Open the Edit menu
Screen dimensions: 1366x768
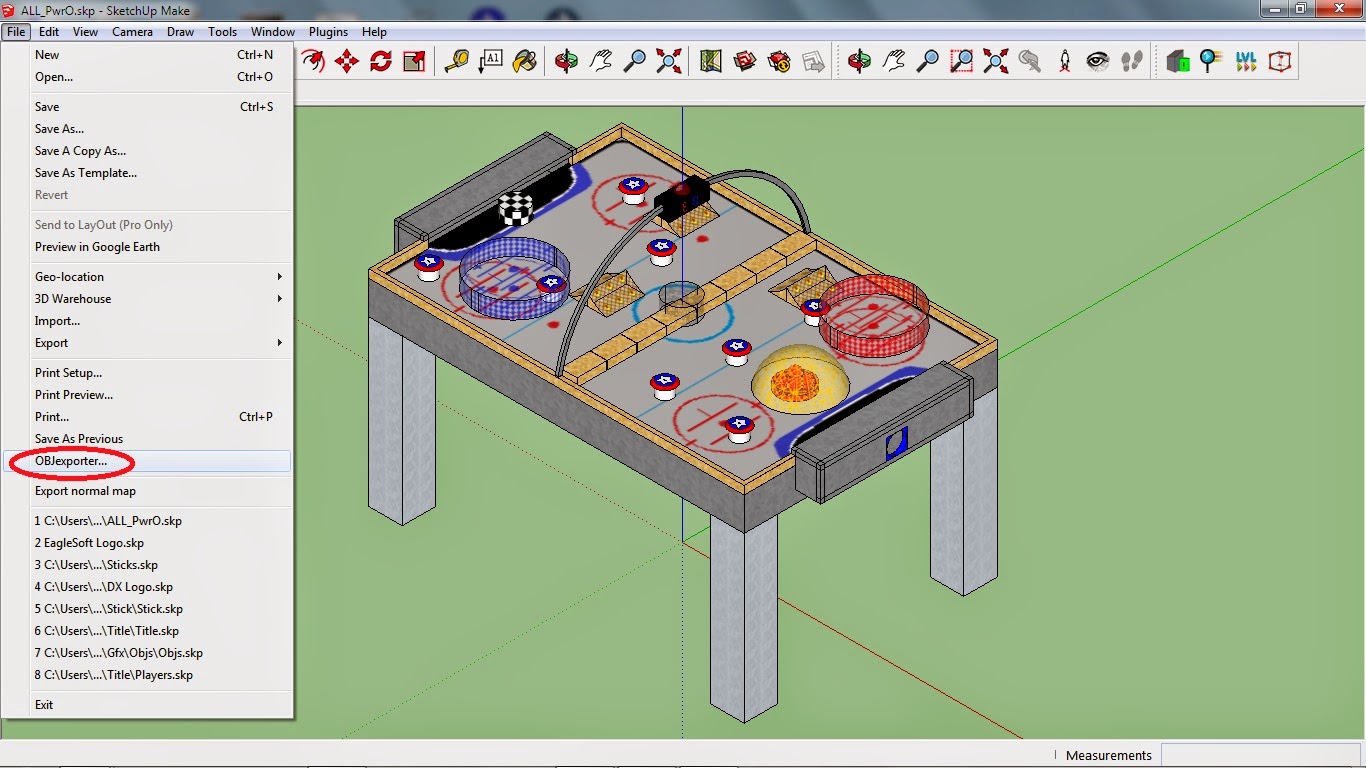pyautogui.click(x=49, y=32)
